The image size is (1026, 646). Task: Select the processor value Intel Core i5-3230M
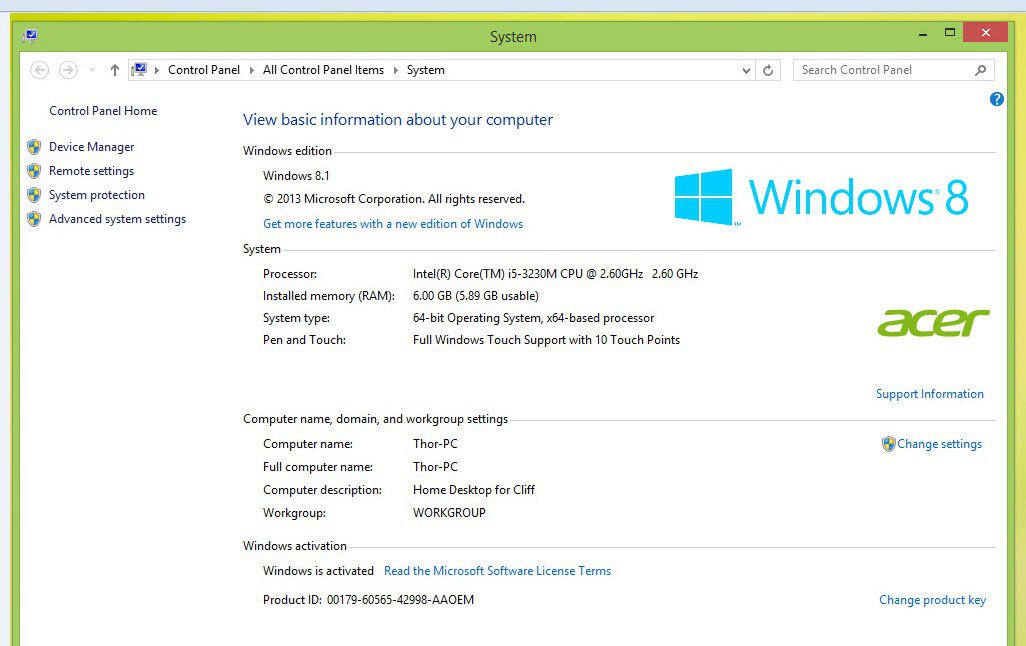click(x=555, y=274)
